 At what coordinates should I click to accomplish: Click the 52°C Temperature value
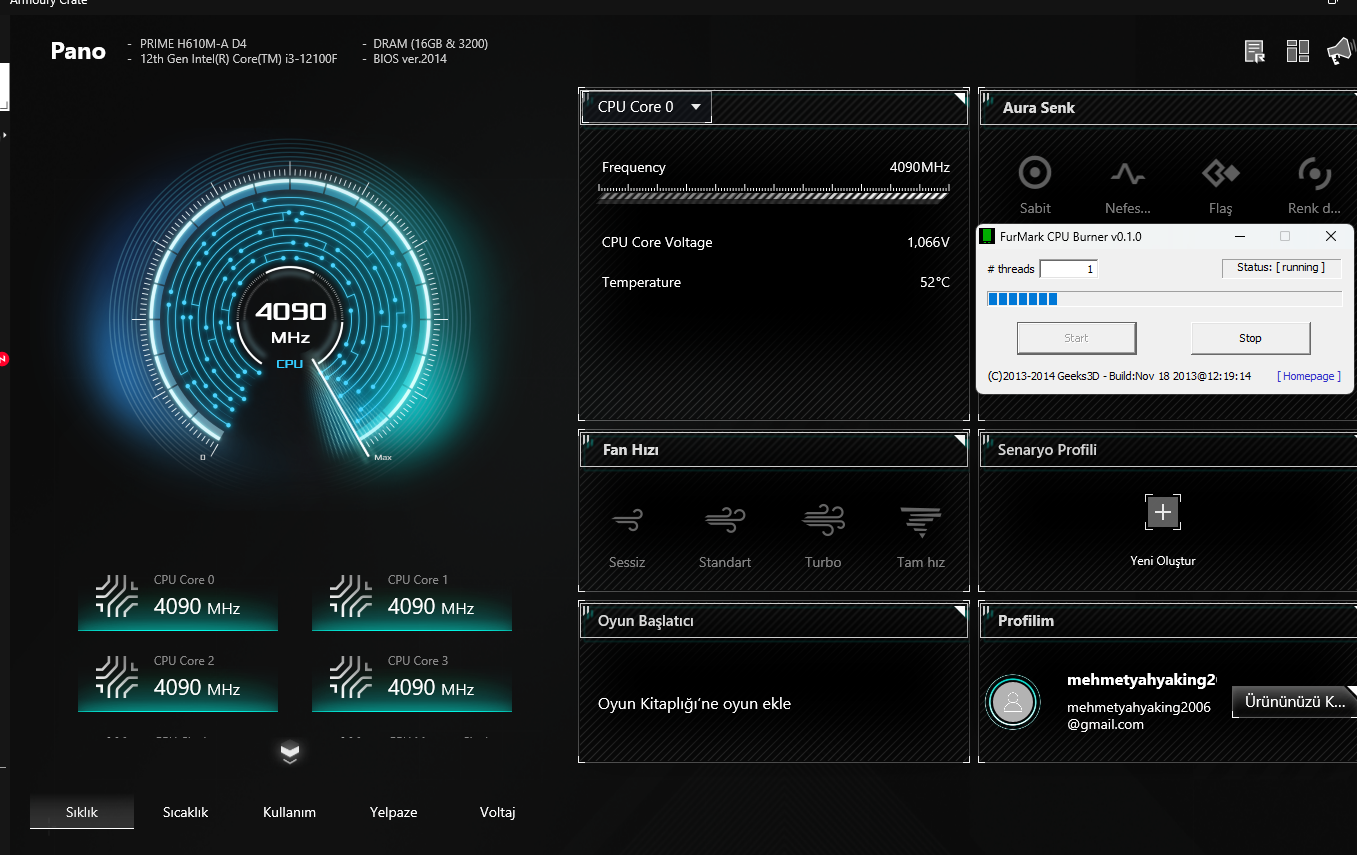[x=935, y=282]
